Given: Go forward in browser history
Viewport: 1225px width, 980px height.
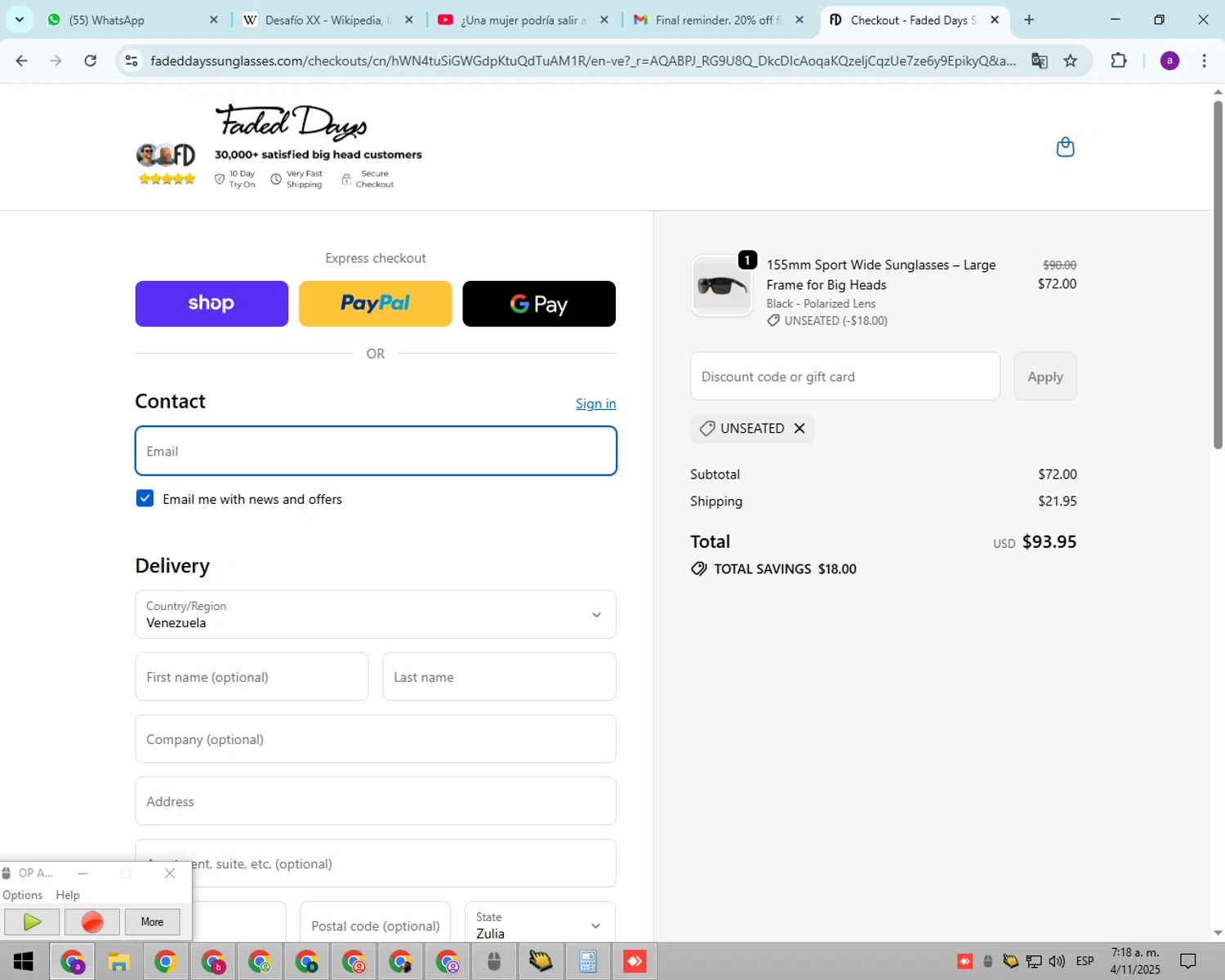Looking at the screenshot, I should coord(56,60).
